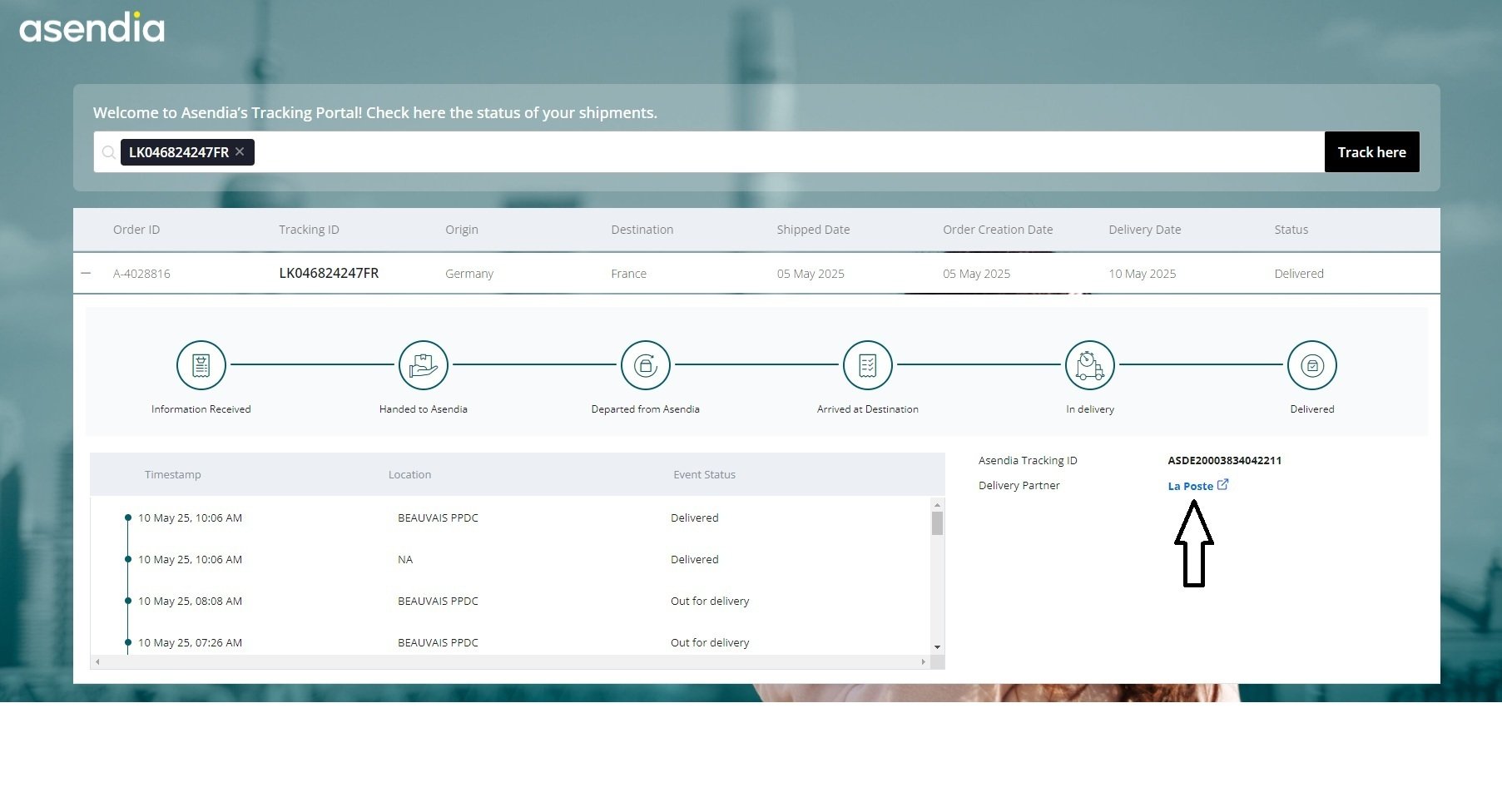Open the external link icon beside La Poste
The image size is (1502, 812).
(x=1222, y=485)
